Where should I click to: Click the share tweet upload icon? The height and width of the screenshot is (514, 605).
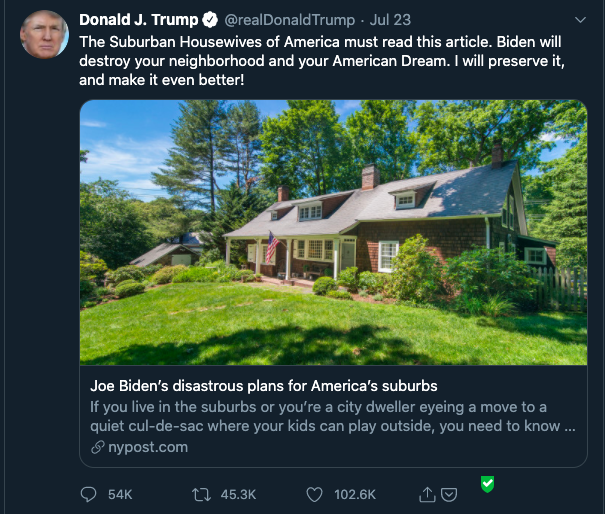coord(428,494)
